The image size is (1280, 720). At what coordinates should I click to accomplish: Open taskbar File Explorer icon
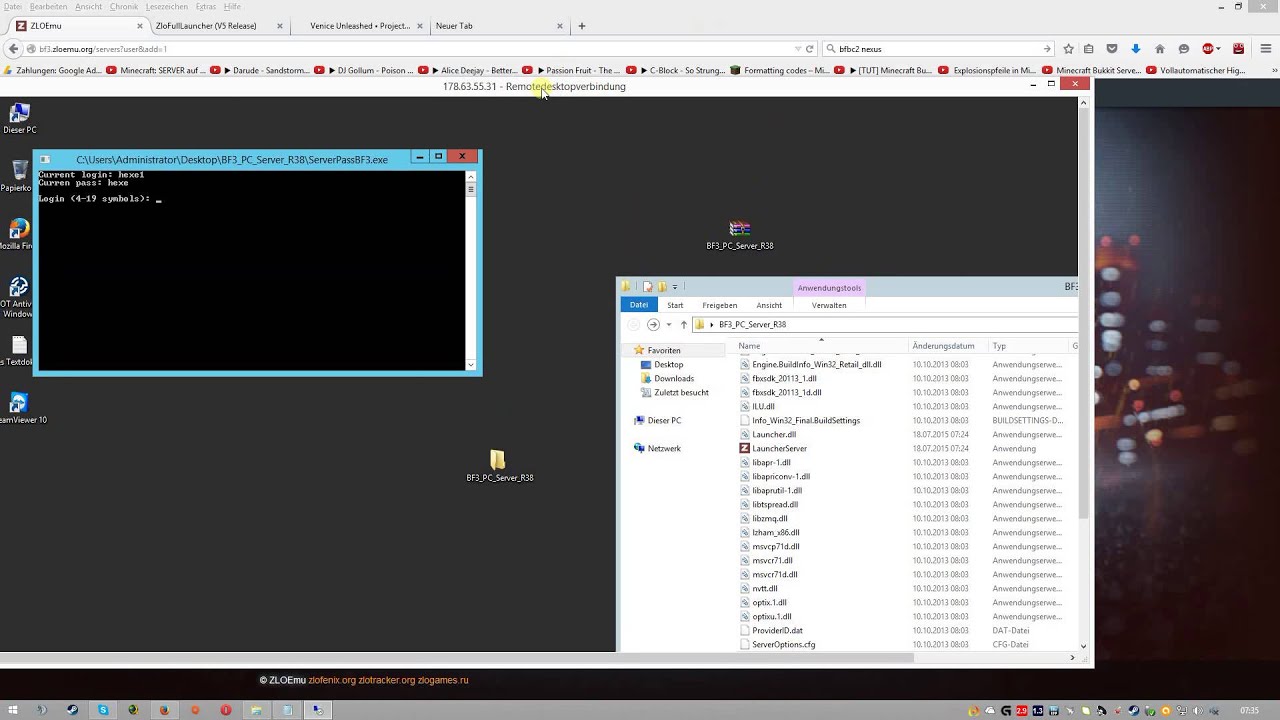click(256, 710)
